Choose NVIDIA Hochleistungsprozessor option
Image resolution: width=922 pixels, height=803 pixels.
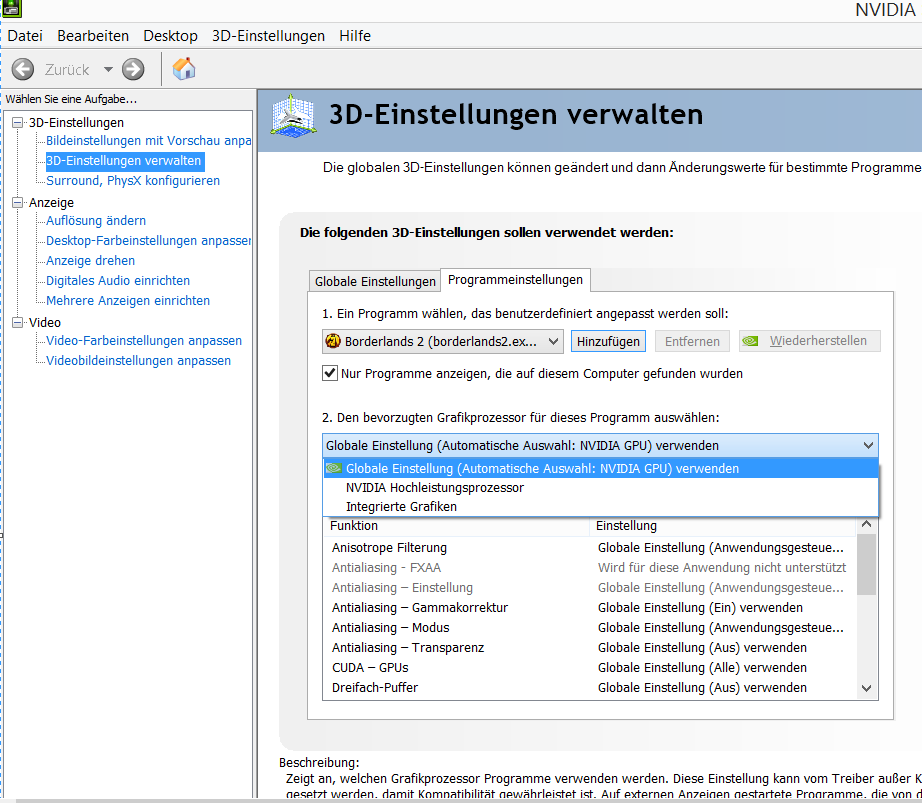pyautogui.click(x=600, y=487)
